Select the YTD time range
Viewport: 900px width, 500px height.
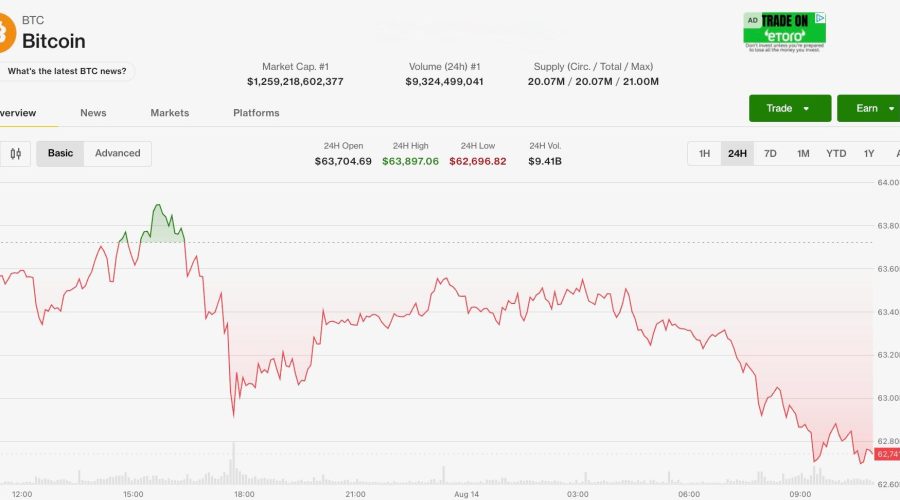click(x=836, y=154)
